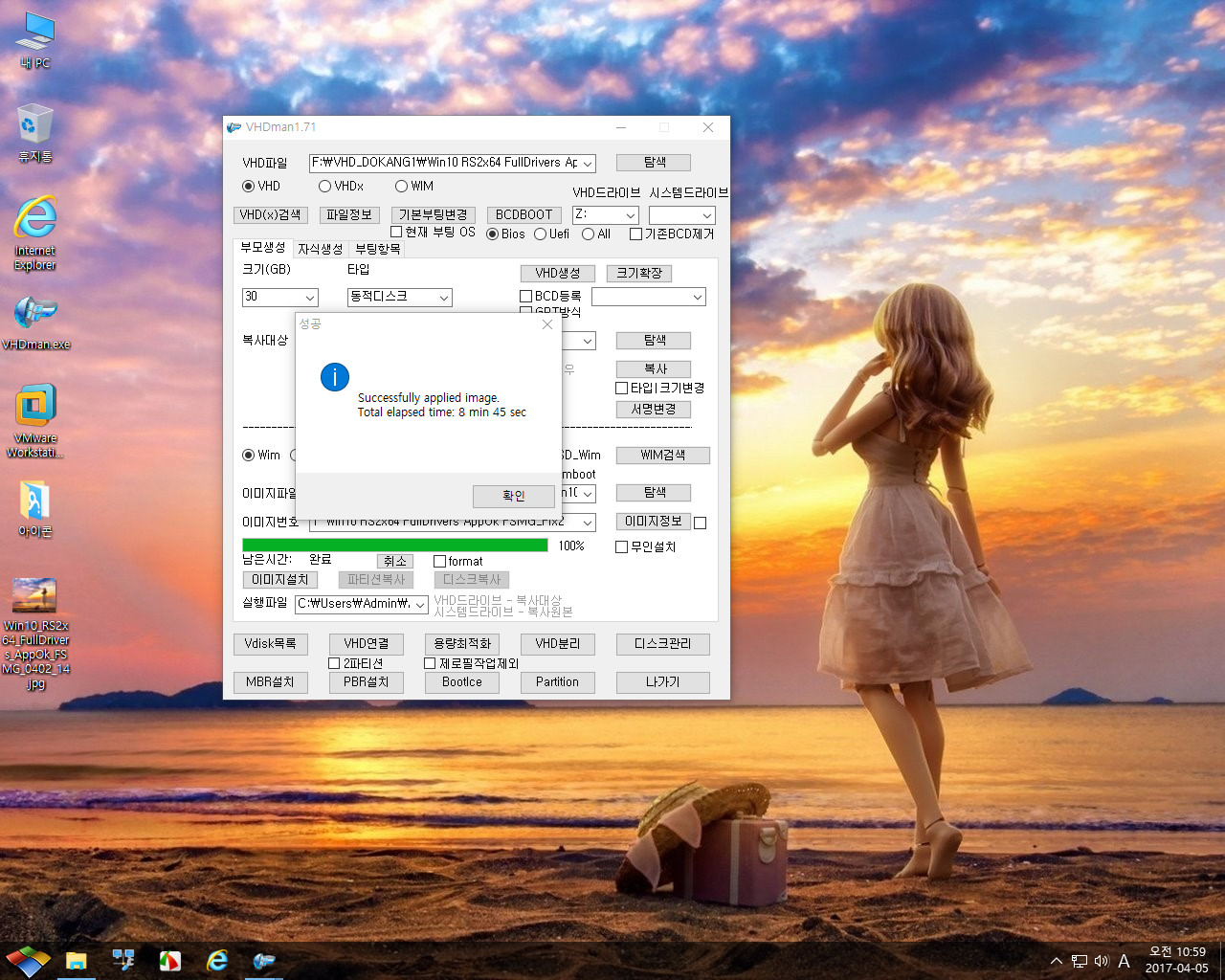Screen dimensions: 1225x980
Task: Open Internet Explorer from taskbar
Action: tap(217, 960)
